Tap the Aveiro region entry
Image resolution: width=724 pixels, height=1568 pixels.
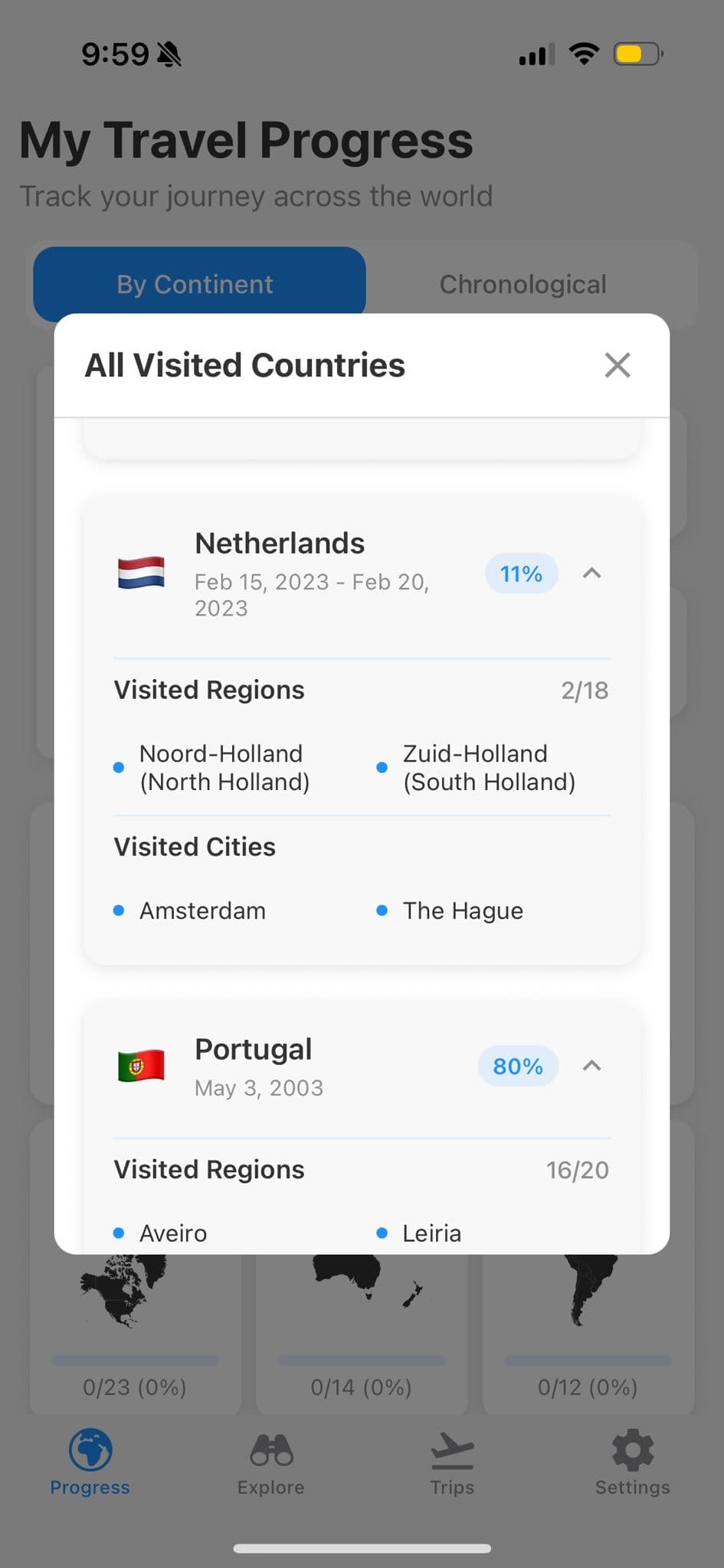coord(173,1233)
